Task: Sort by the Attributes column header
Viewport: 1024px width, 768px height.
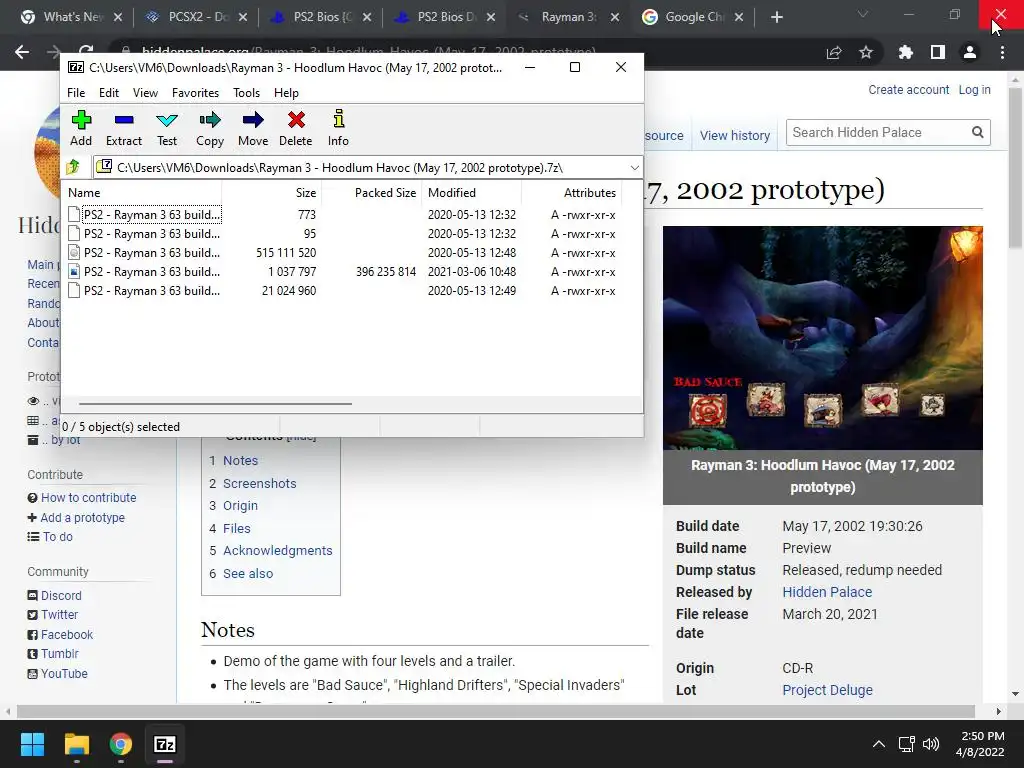Action: pos(571,193)
